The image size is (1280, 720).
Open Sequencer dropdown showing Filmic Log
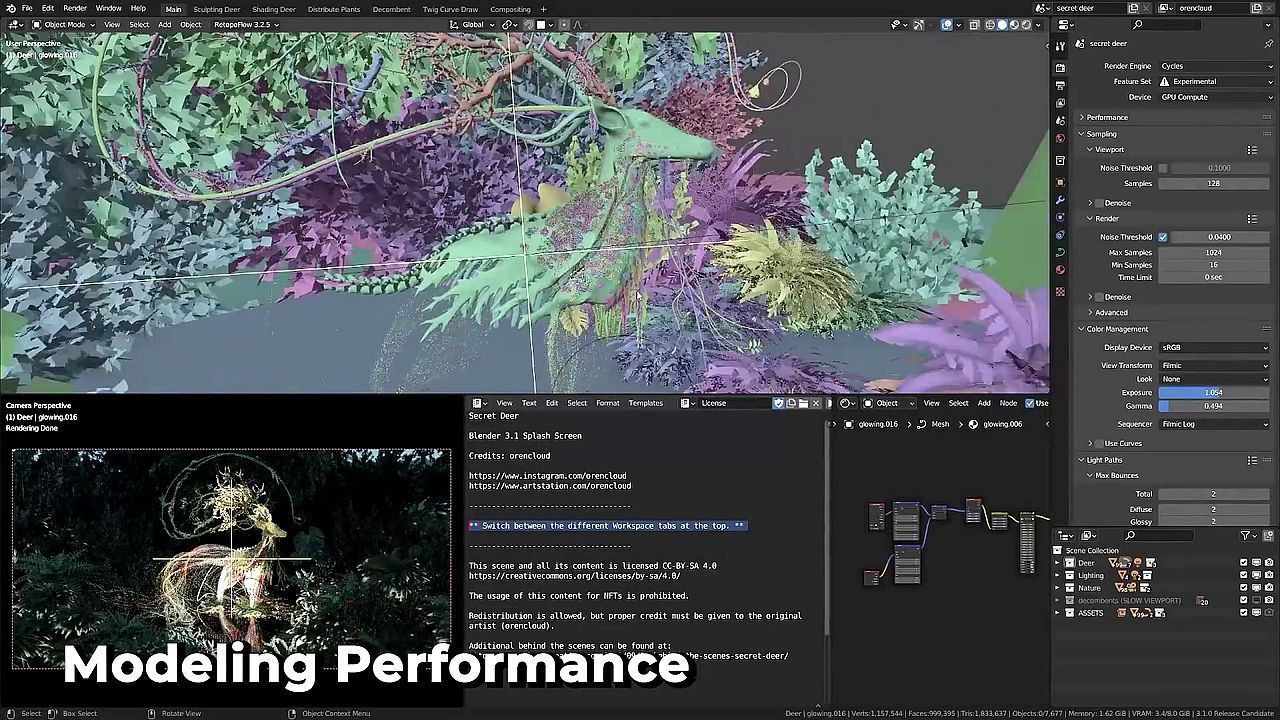1214,424
